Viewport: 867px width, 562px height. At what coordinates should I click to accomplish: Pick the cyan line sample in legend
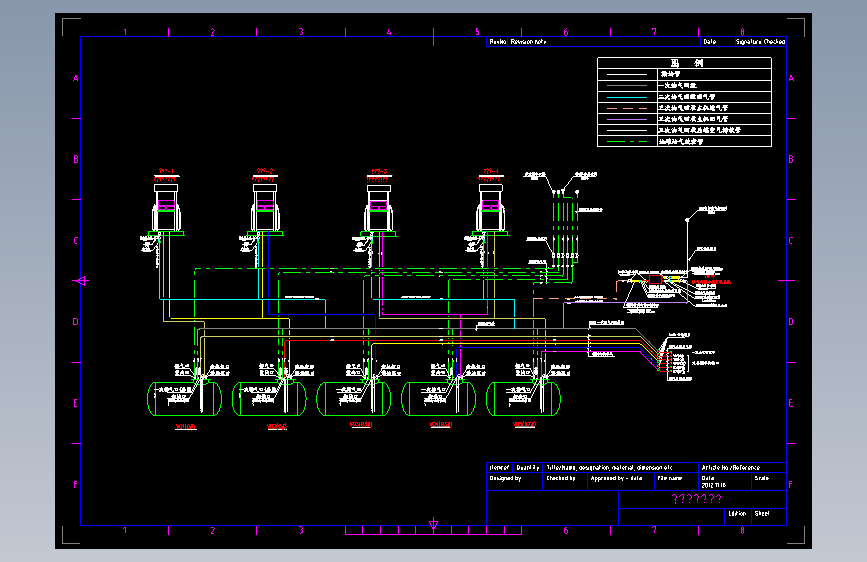(x=626, y=97)
